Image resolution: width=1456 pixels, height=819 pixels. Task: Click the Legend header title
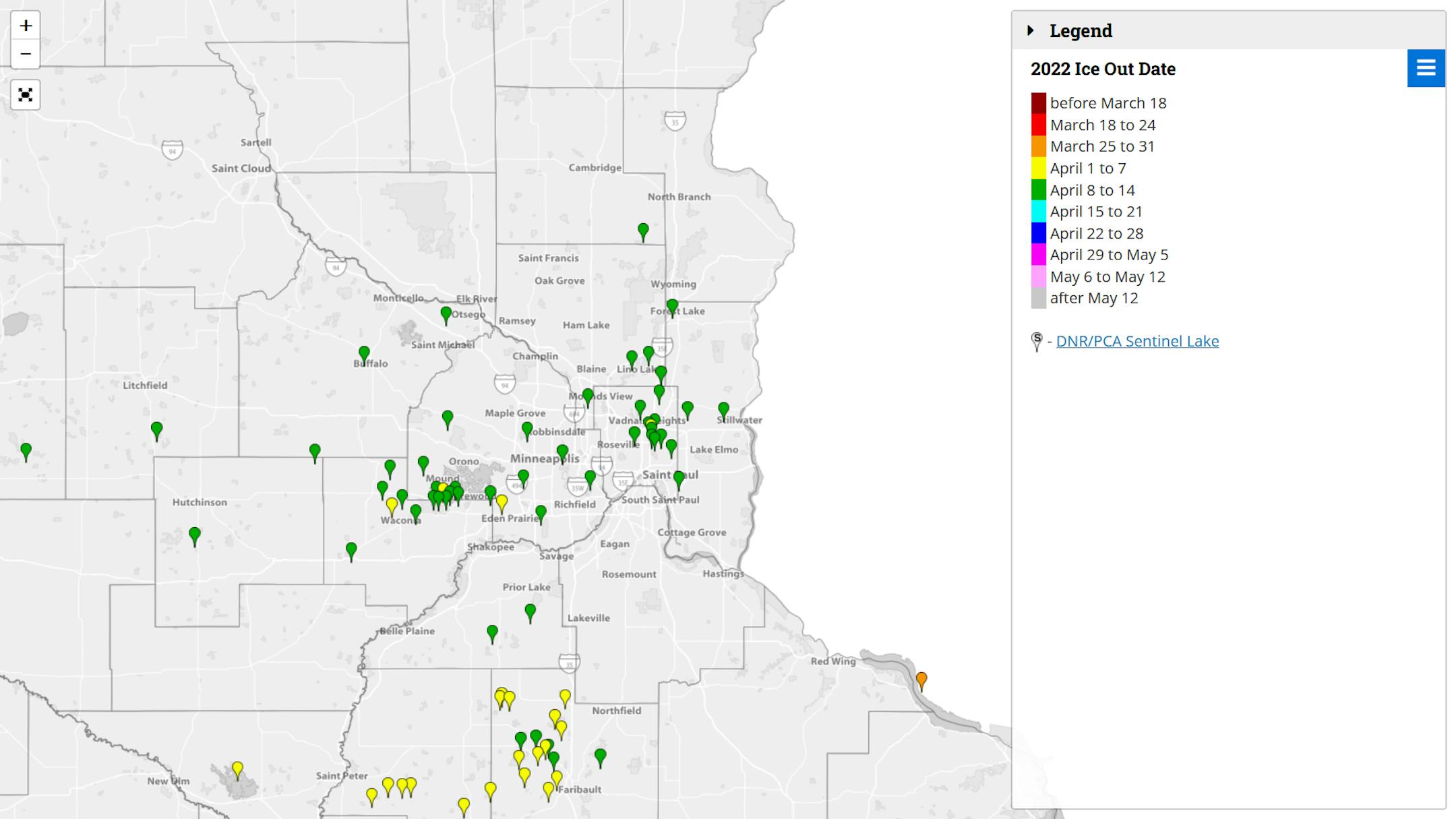tap(1081, 30)
